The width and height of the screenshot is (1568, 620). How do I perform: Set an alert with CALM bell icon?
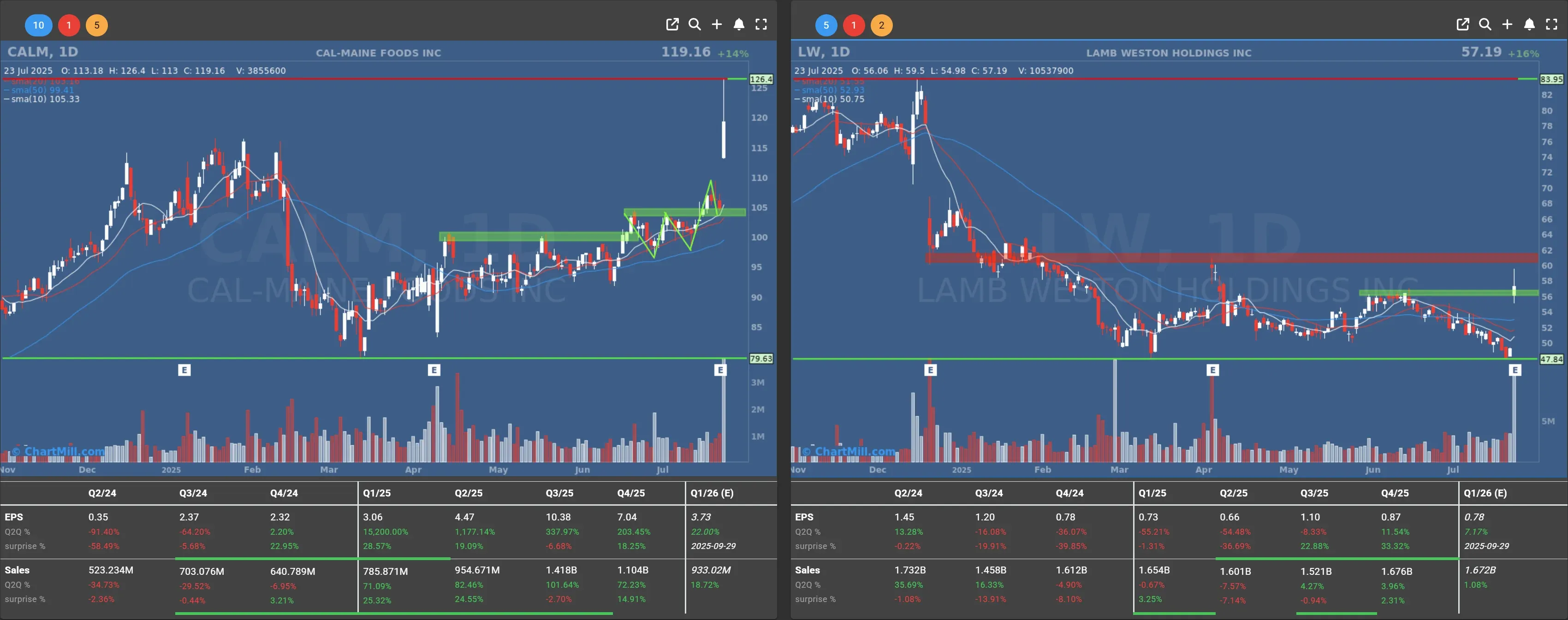(x=739, y=24)
